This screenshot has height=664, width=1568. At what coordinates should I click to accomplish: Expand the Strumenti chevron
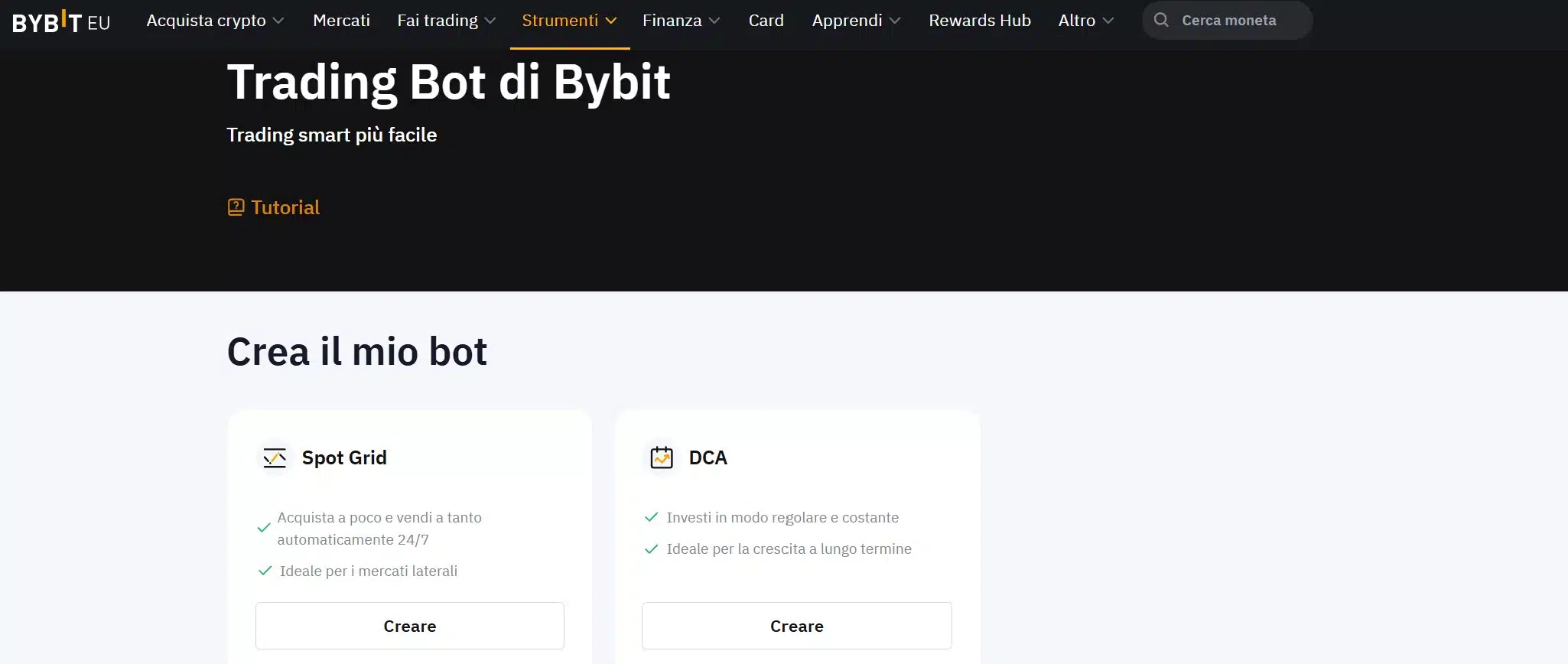611,21
